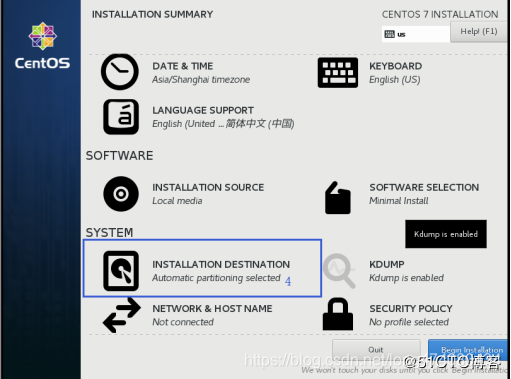
Task: Open the DATE & TIME settings label
Action: [x=183, y=66]
